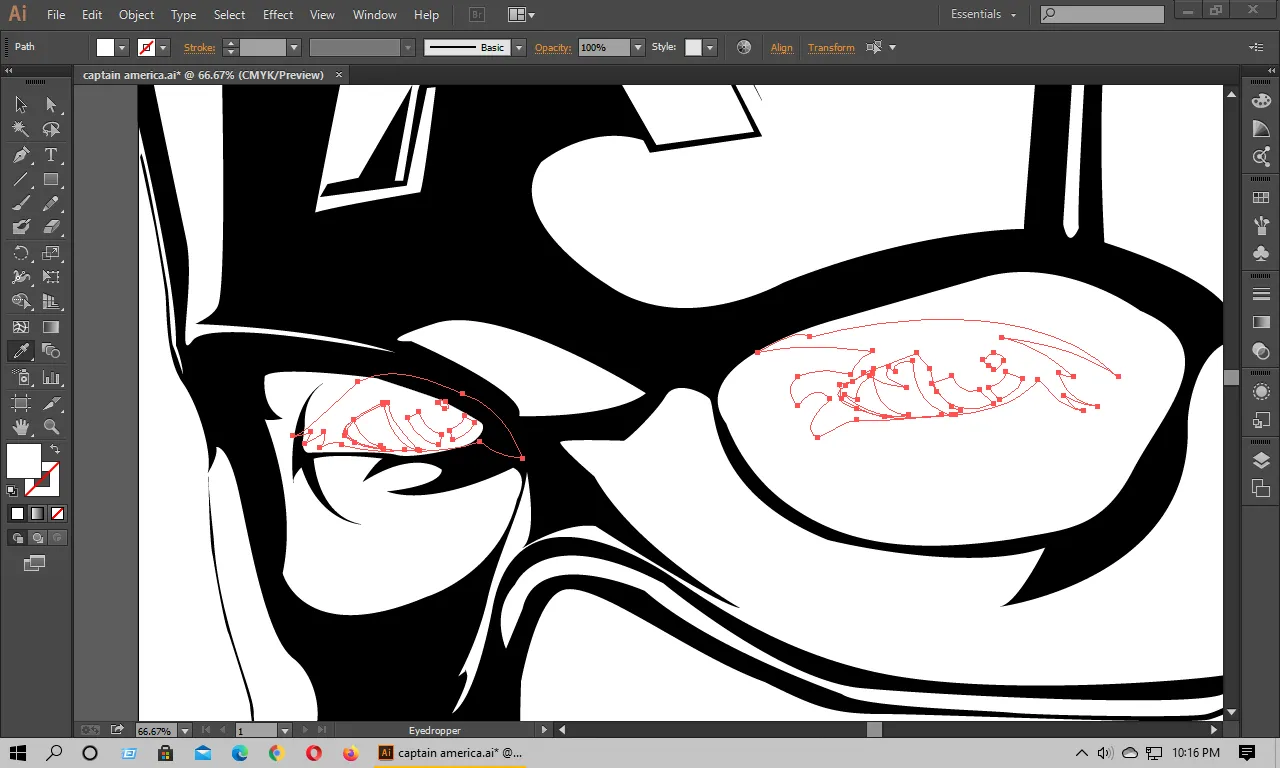Open the Object menu
This screenshot has width=1280, height=768.
[x=136, y=15]
